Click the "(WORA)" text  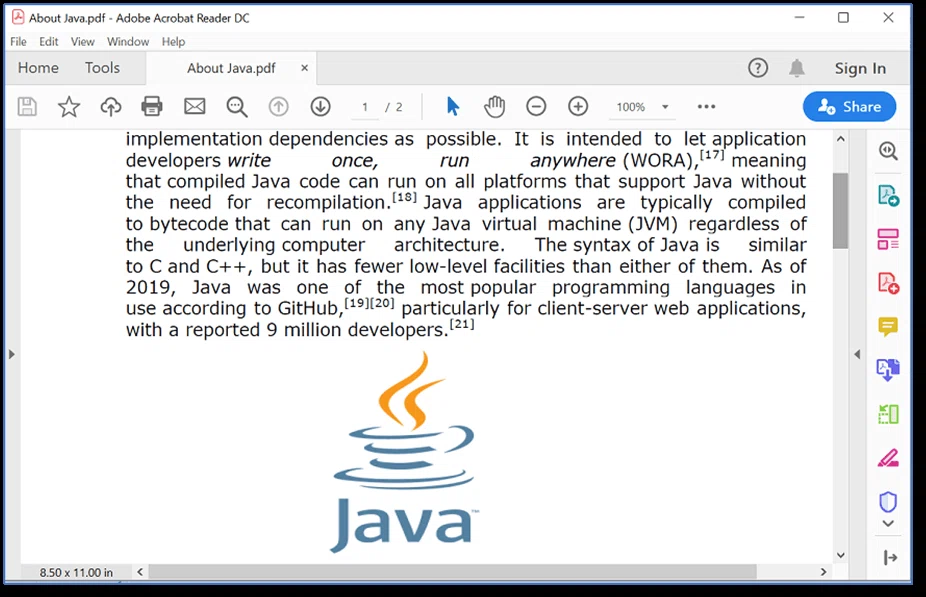coord(660,161)
